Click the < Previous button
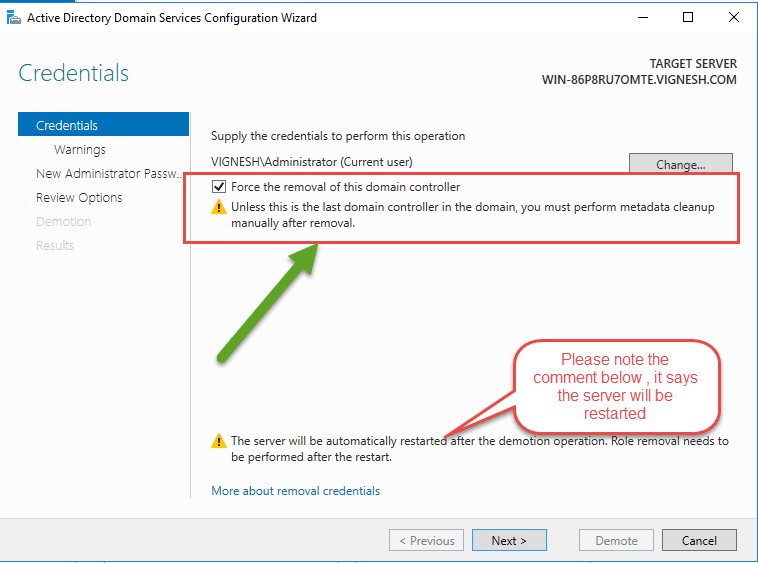Viewport: 758px width, 563px height. [x=426, y=540]
